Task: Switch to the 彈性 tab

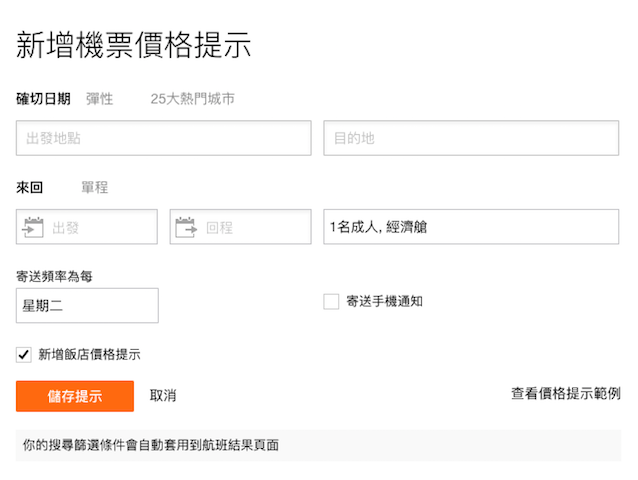Action: coord(99,99)
